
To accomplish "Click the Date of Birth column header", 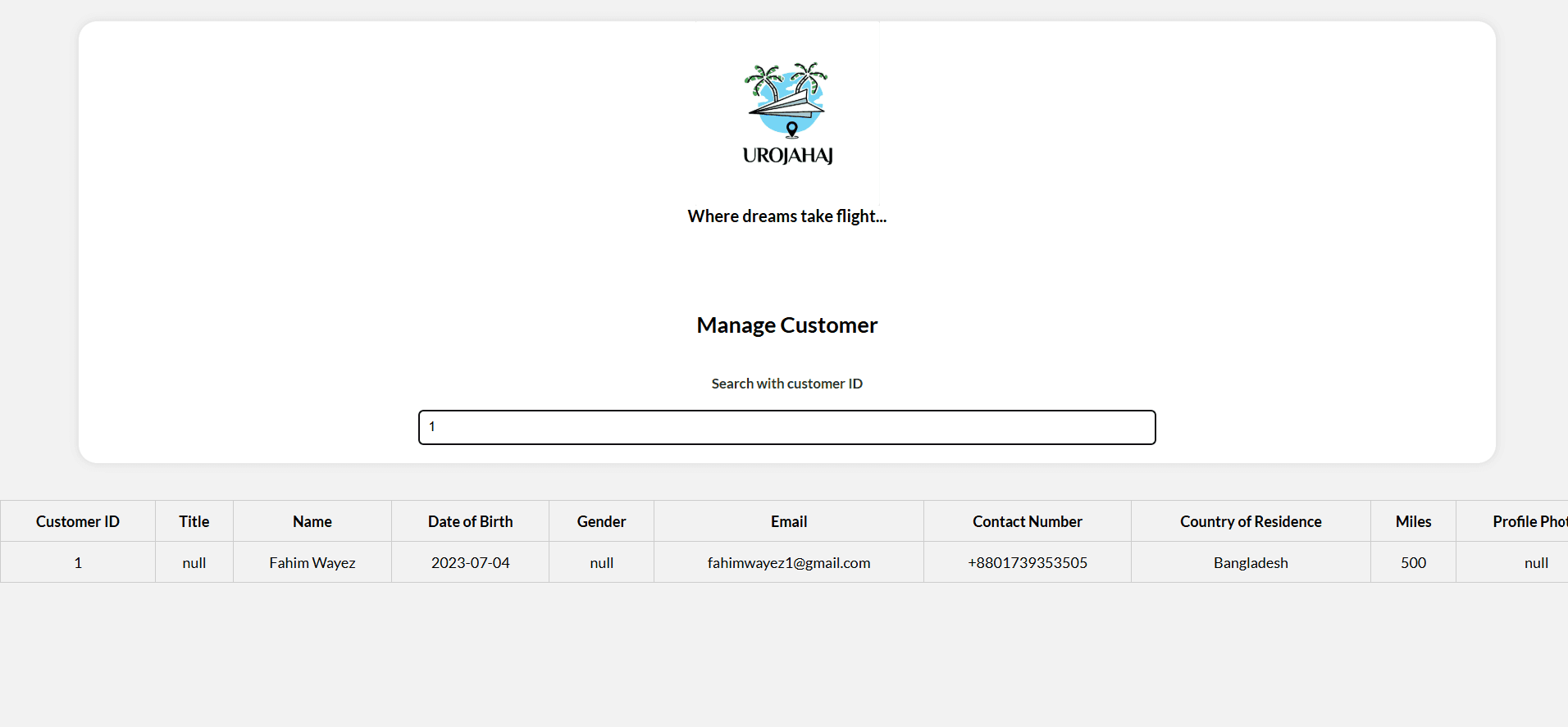I will (470, 521).
